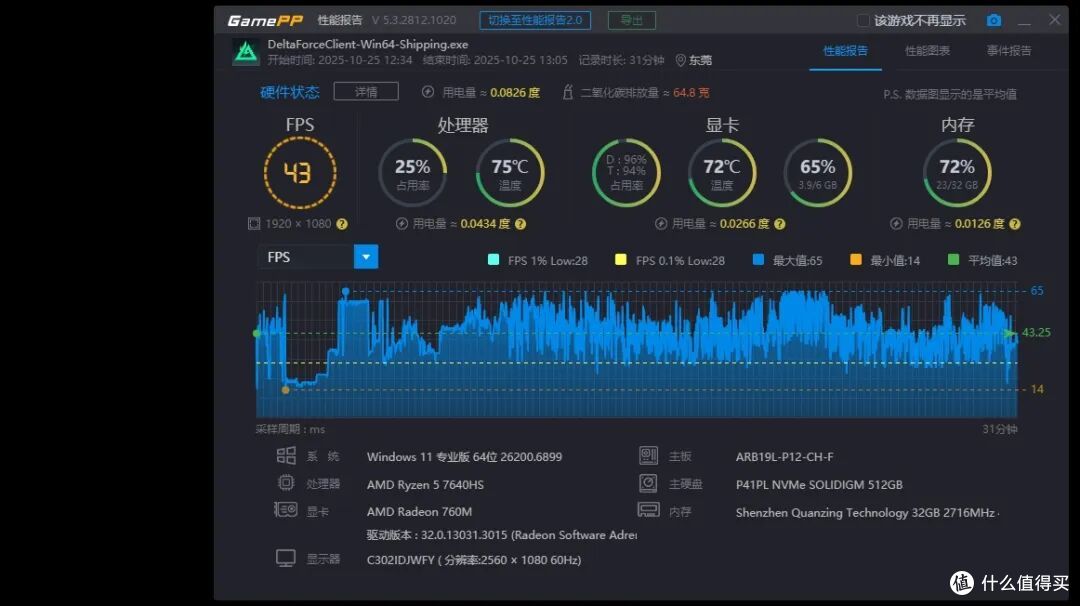
Task: Click ARB19L-P12-CH-F motherboard text
Action: pyautogui.click(x=785, y=457)
